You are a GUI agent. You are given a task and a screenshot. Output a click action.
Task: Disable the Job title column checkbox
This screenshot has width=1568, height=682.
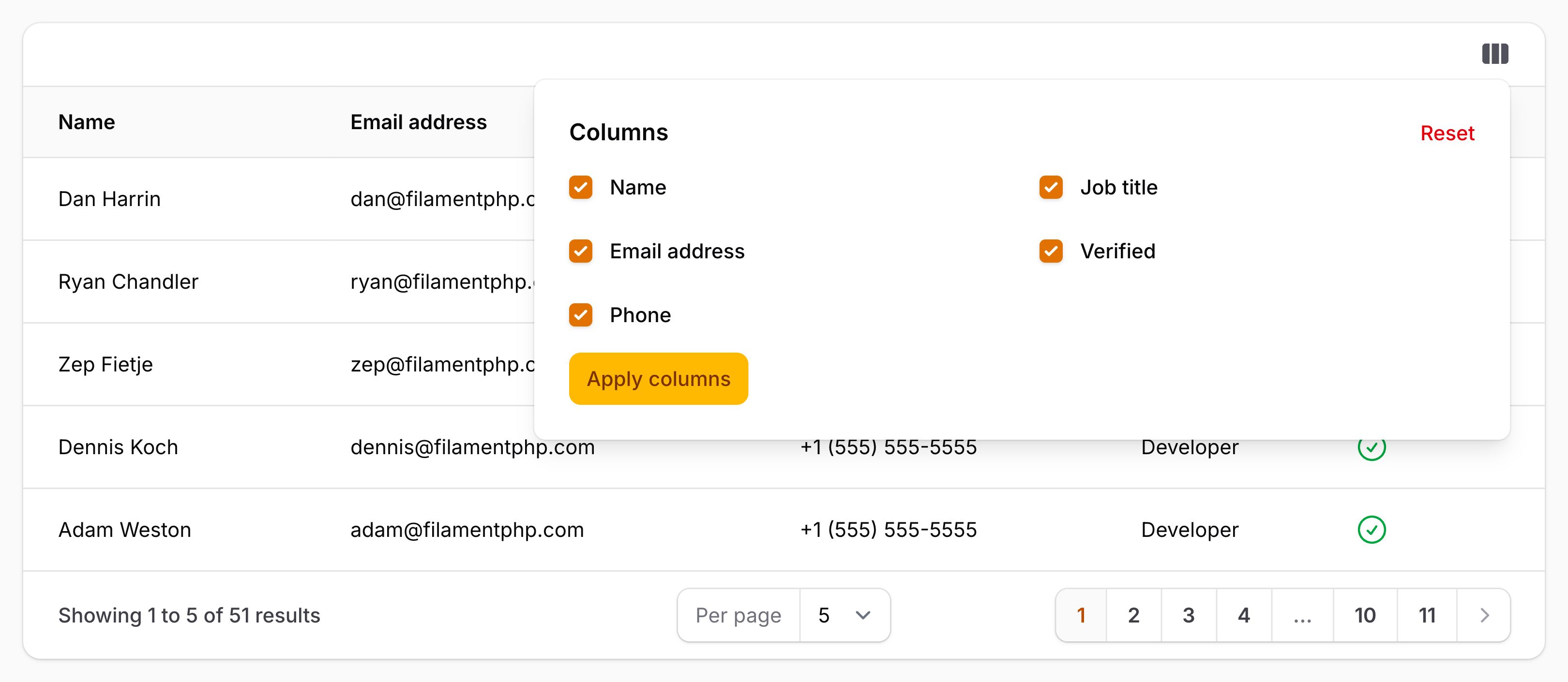point(1051,187)
